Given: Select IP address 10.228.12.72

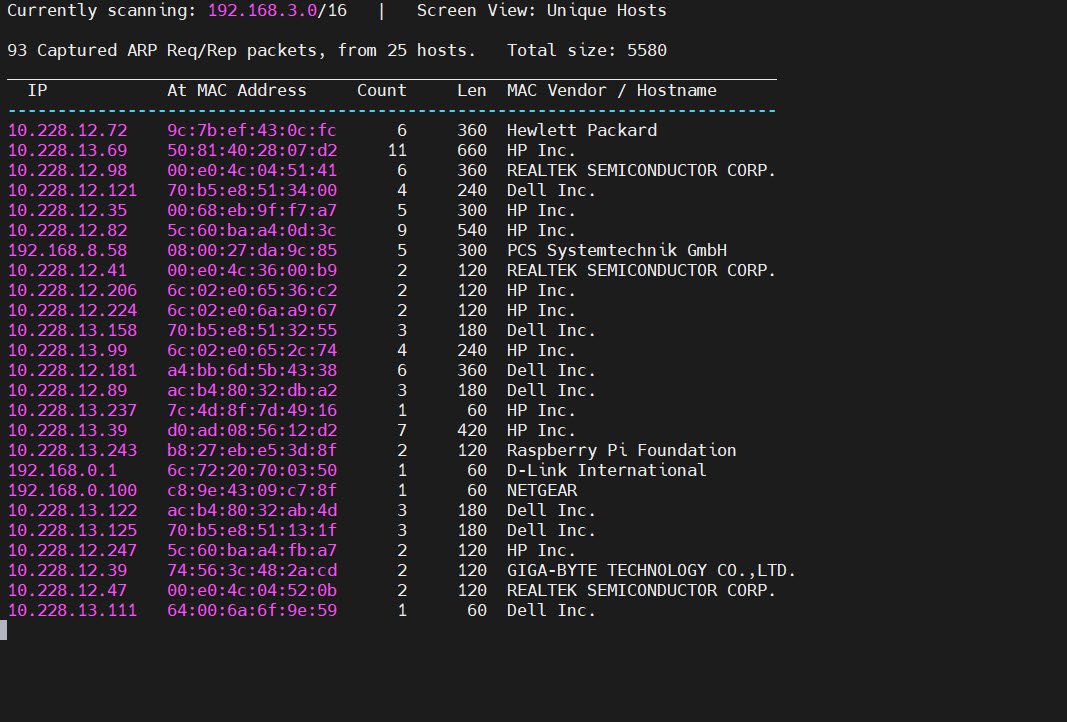Looking at the screenshot, I should (x=67, y=130).
